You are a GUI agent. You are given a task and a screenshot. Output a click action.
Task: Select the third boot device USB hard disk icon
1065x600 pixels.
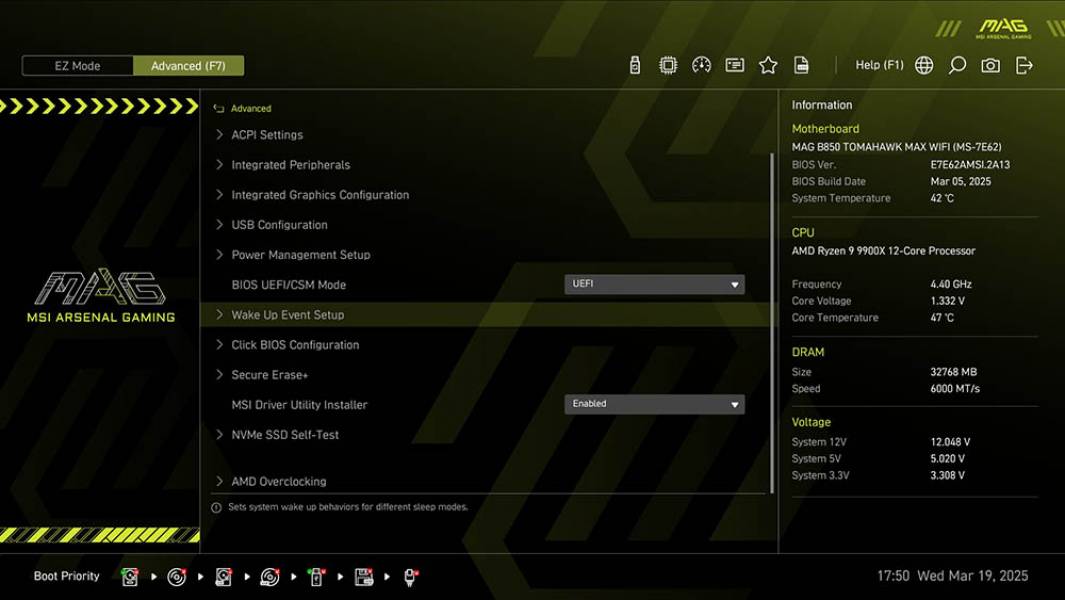(223, 577)
